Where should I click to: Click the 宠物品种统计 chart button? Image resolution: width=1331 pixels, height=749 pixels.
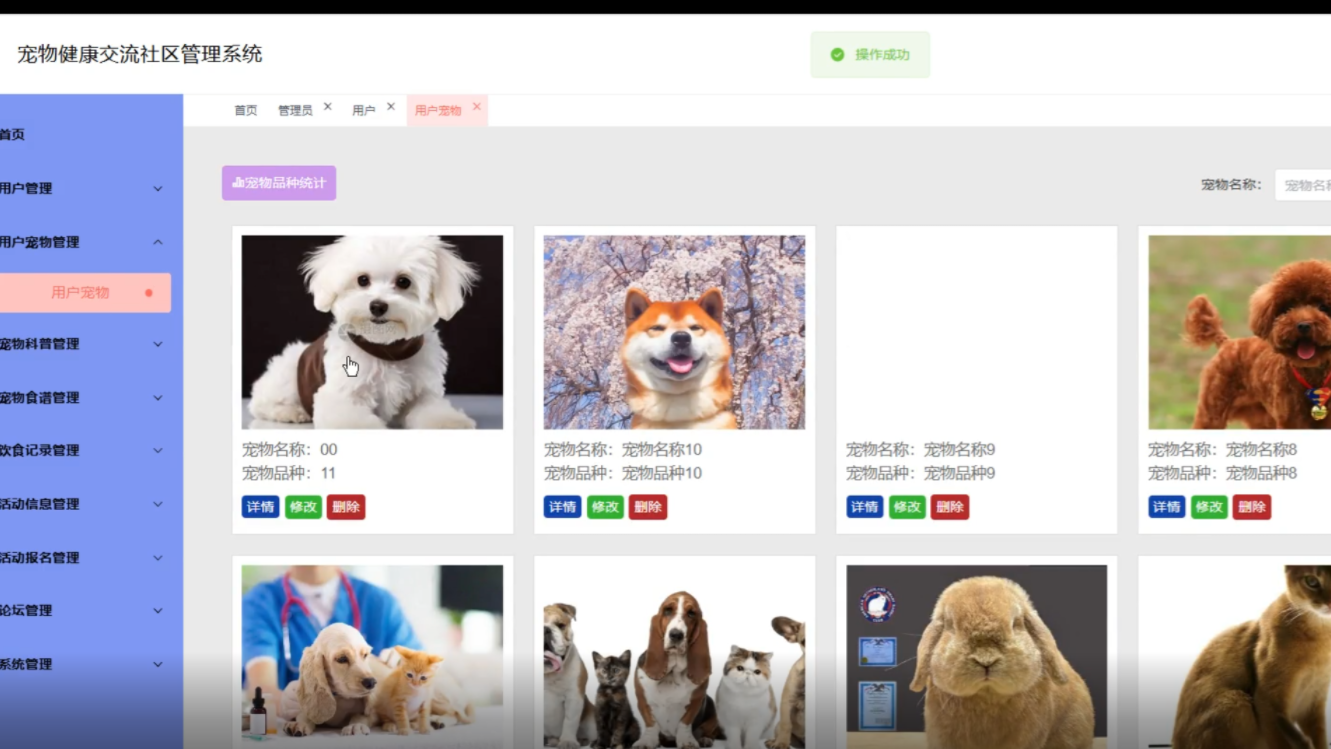(279, 183)
